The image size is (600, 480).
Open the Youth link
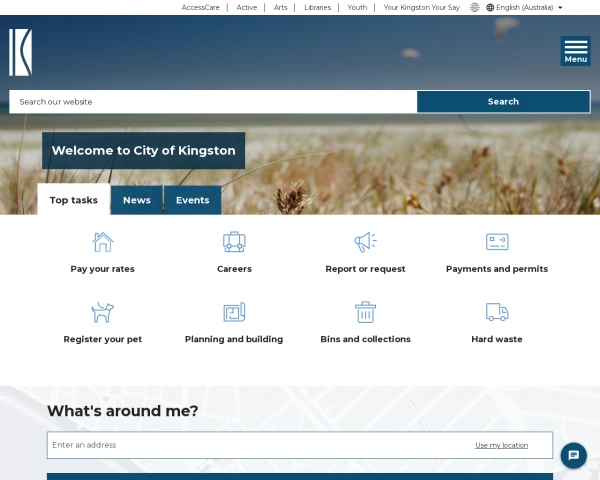click(357, 7)
